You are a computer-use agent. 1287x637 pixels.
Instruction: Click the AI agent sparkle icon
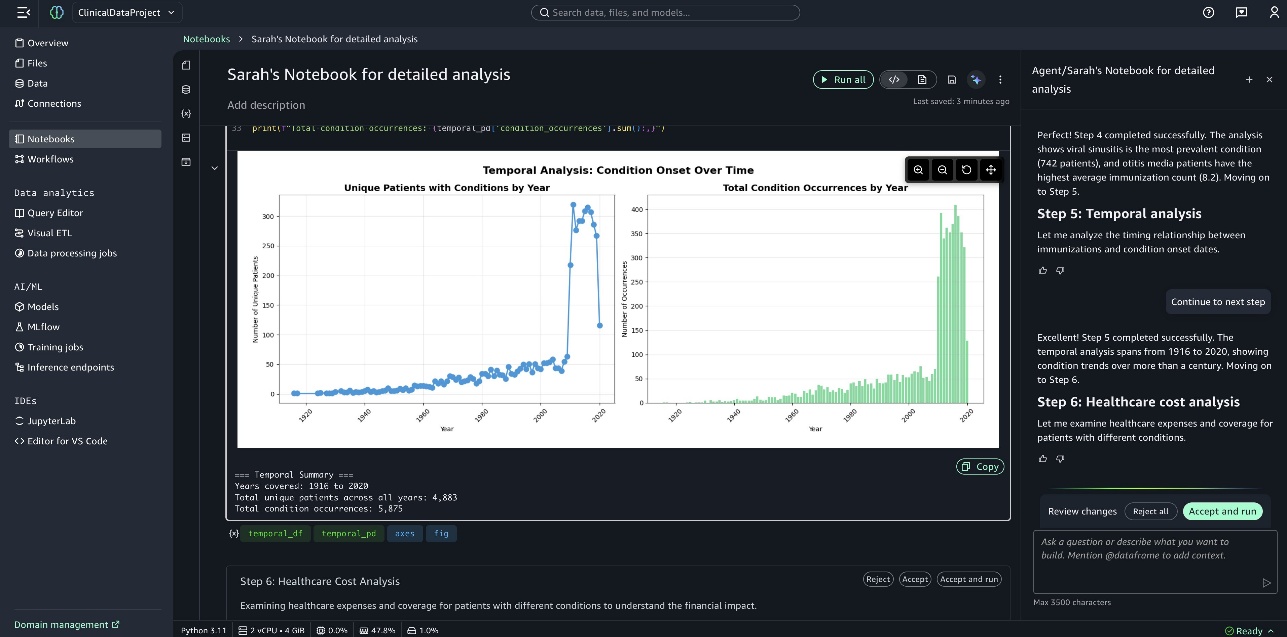click(x=976, y=80)
